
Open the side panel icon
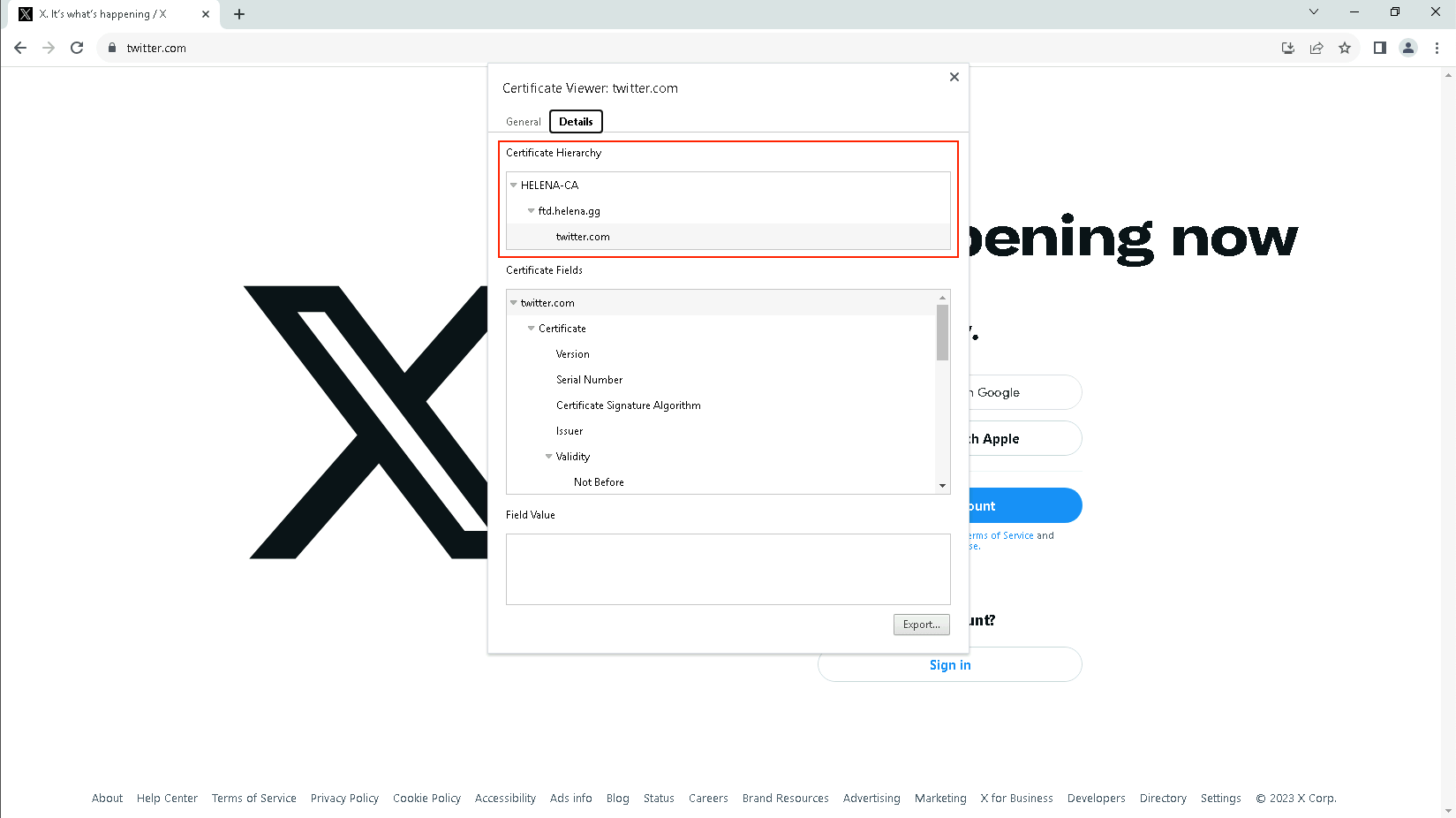pos(1379,48)
